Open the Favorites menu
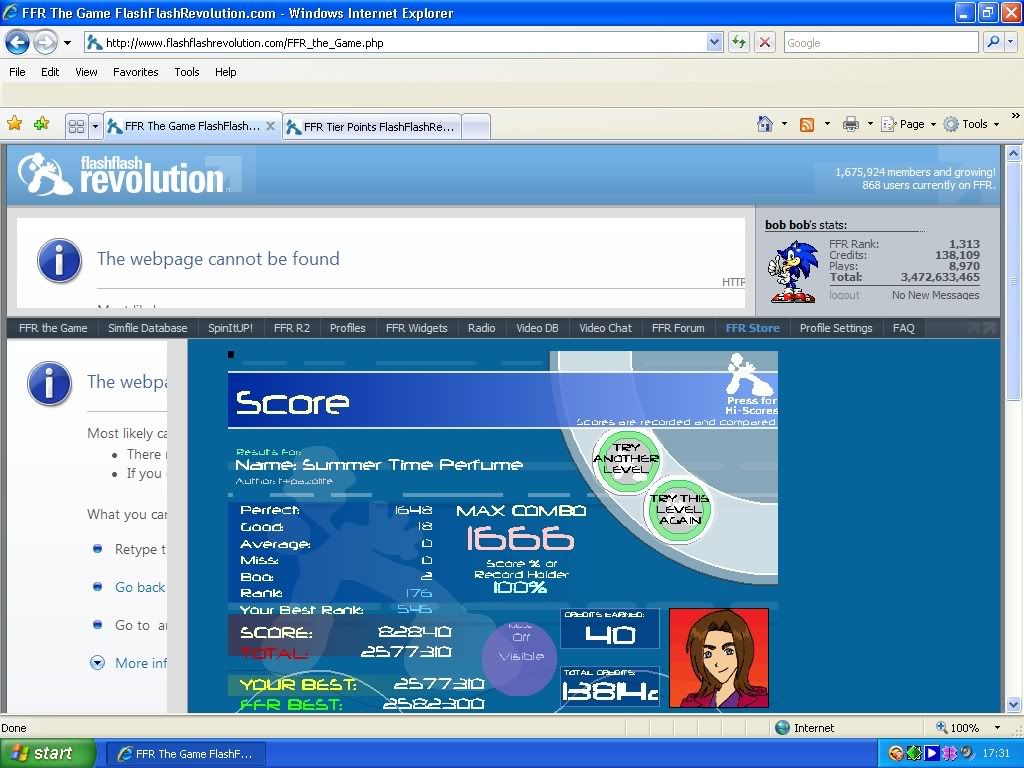The image size is (1024, 768). 135,72
